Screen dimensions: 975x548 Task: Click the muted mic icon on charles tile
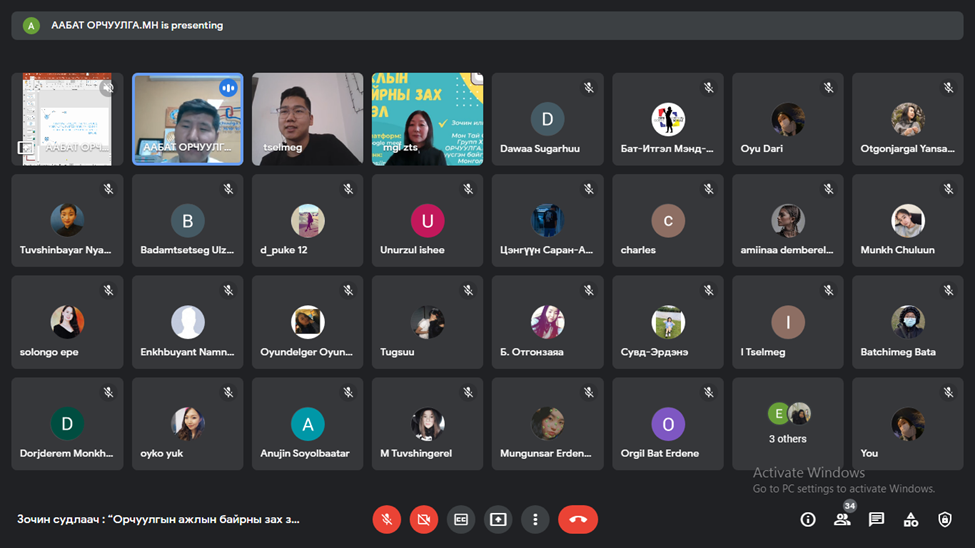(x=708, y=189)
